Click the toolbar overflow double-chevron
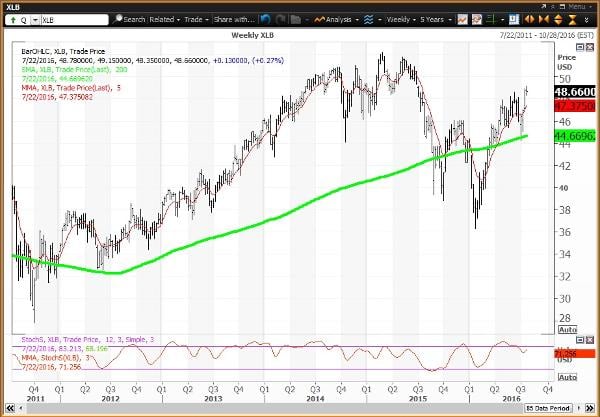Viewport: 600px width, 417px height. pos(587,20)
